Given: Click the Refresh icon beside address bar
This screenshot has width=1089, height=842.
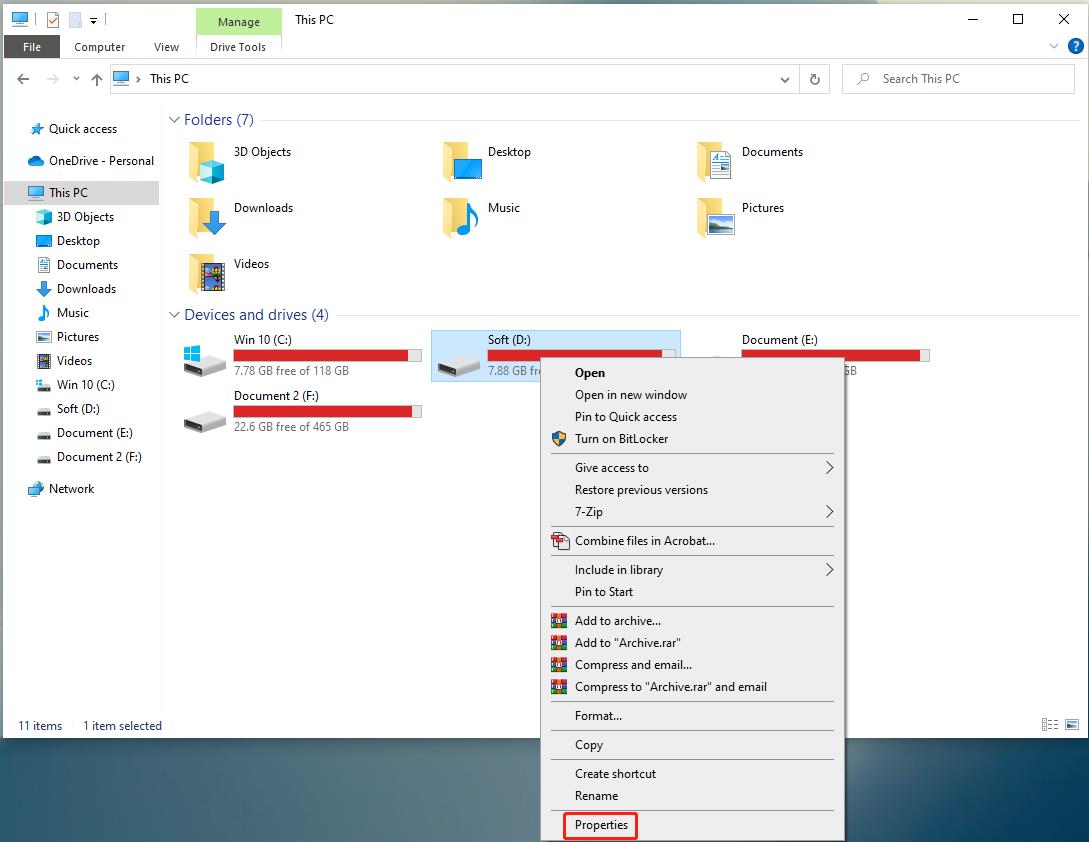Looking at the screenshot, I should 815,79.
